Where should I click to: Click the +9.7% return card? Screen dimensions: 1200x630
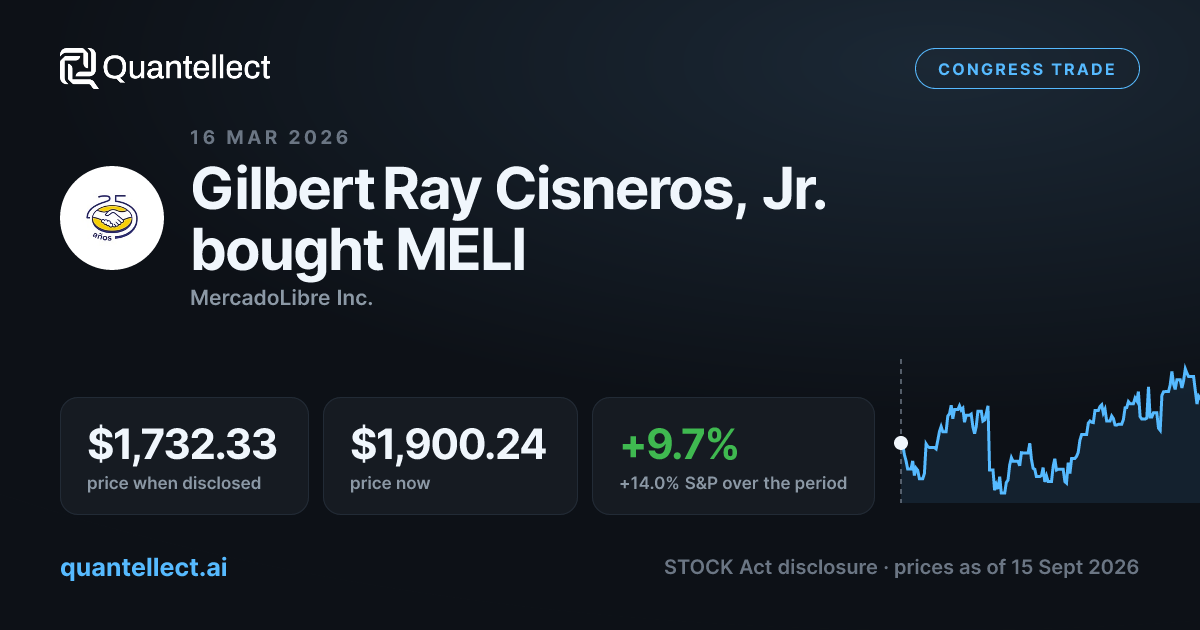pos(733,456)
